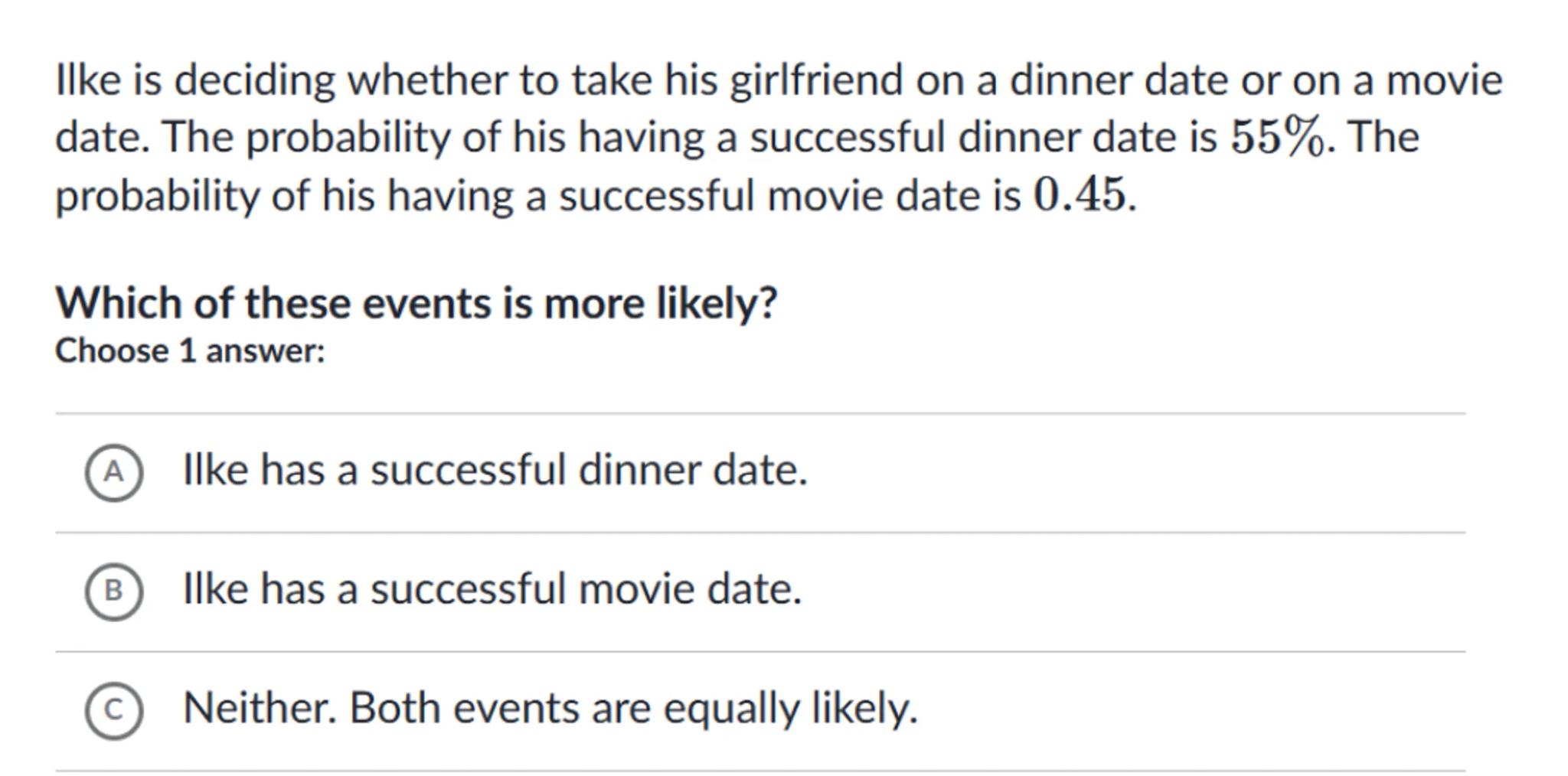Click the divider line below option C
The height and width of the screenshot is (776, 1568).
pyautogui.click(x=759, y=771)
